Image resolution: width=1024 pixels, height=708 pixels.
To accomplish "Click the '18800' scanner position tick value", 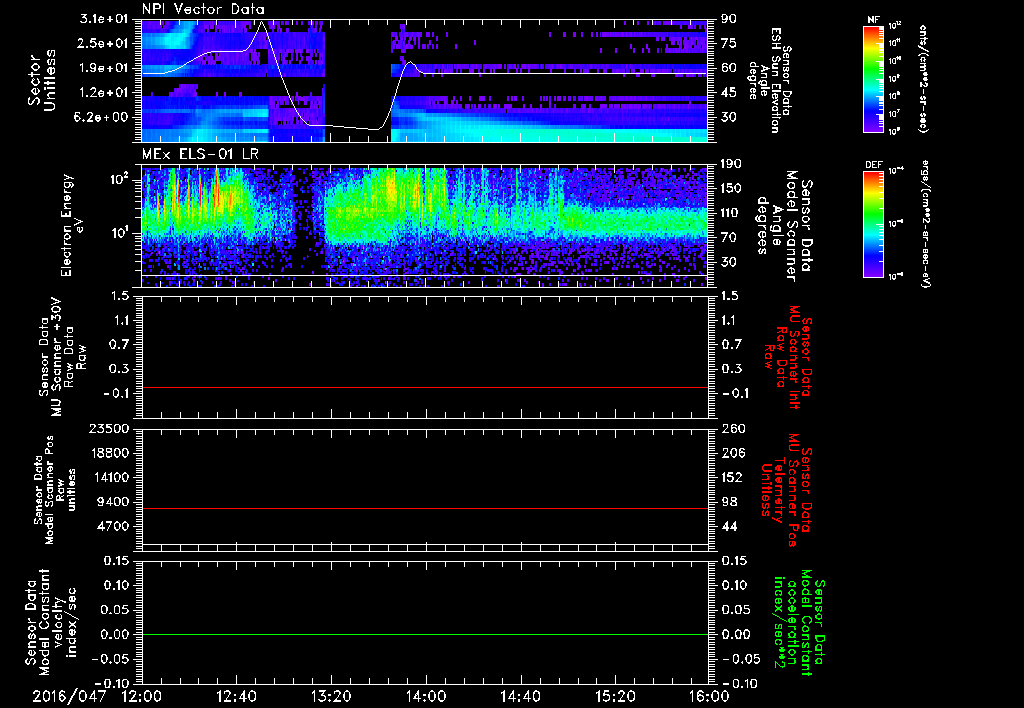I will coord(108,453).
